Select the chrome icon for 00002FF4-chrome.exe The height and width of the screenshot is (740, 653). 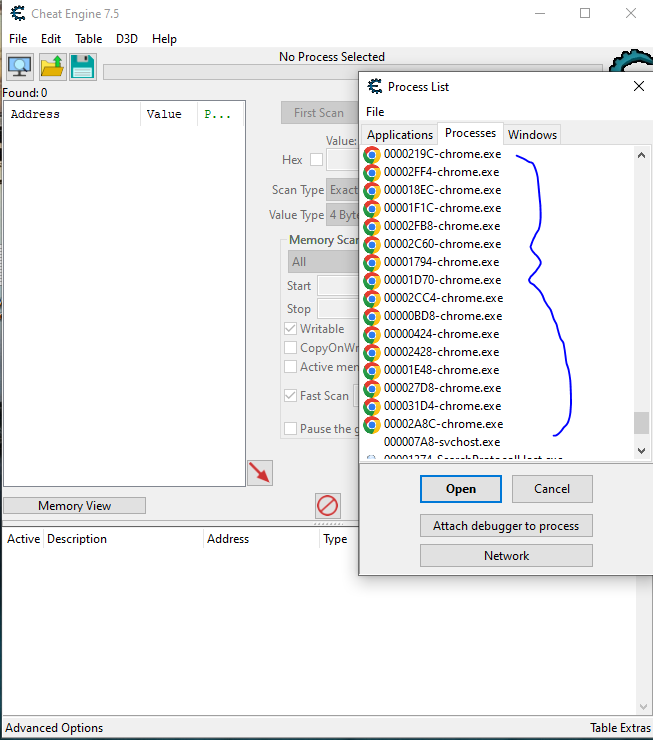(x=372, y=172)
